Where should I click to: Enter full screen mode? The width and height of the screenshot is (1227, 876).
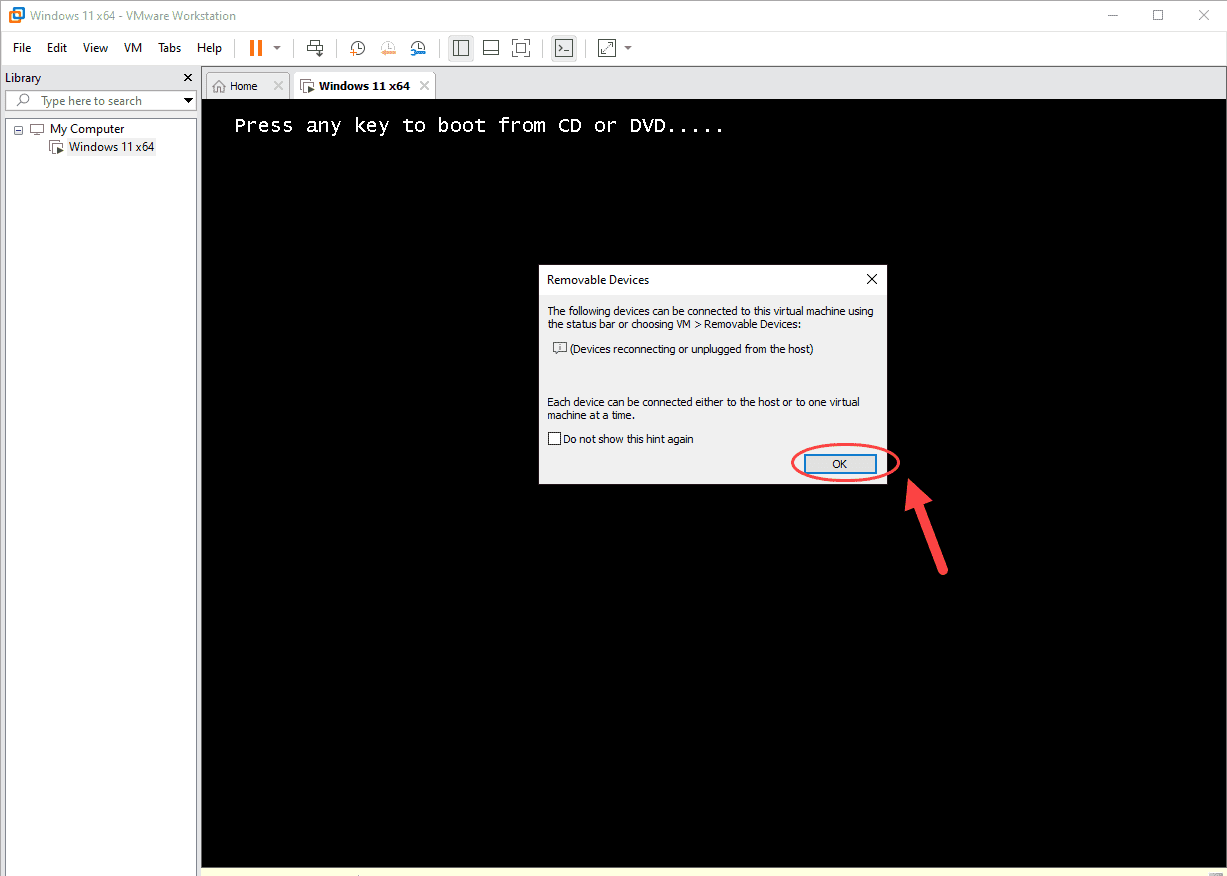click(520, 48)
